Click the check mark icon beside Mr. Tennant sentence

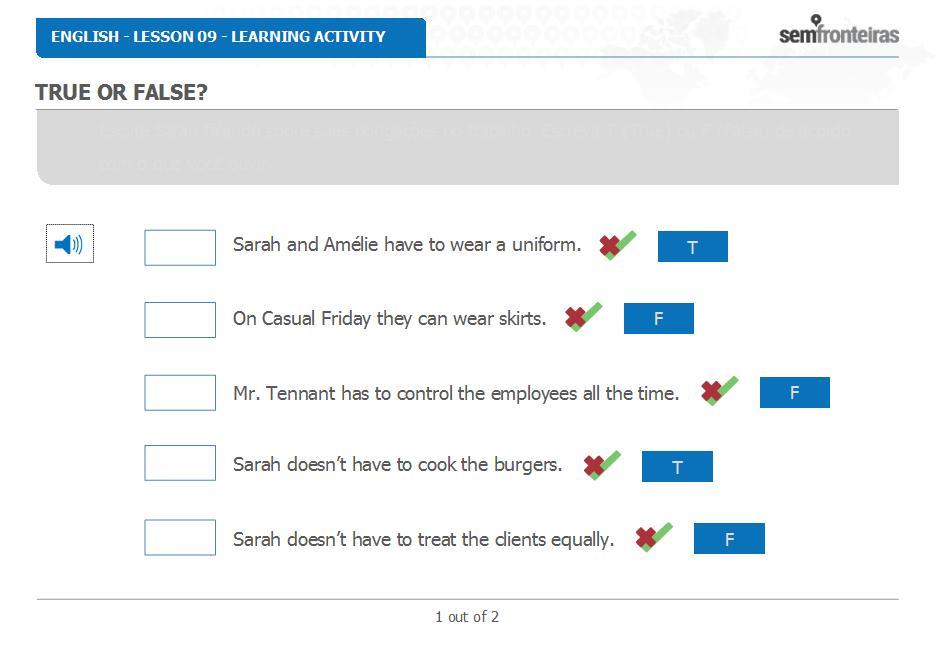tap(719, 391)
